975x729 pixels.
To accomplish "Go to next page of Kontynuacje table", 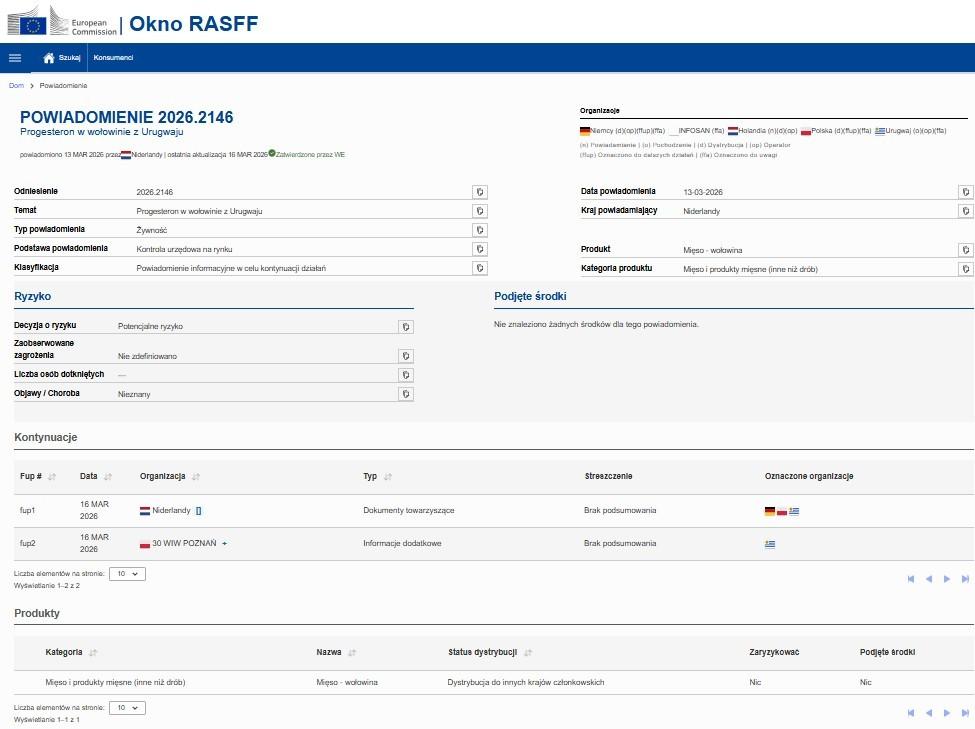I will point(947,579).
